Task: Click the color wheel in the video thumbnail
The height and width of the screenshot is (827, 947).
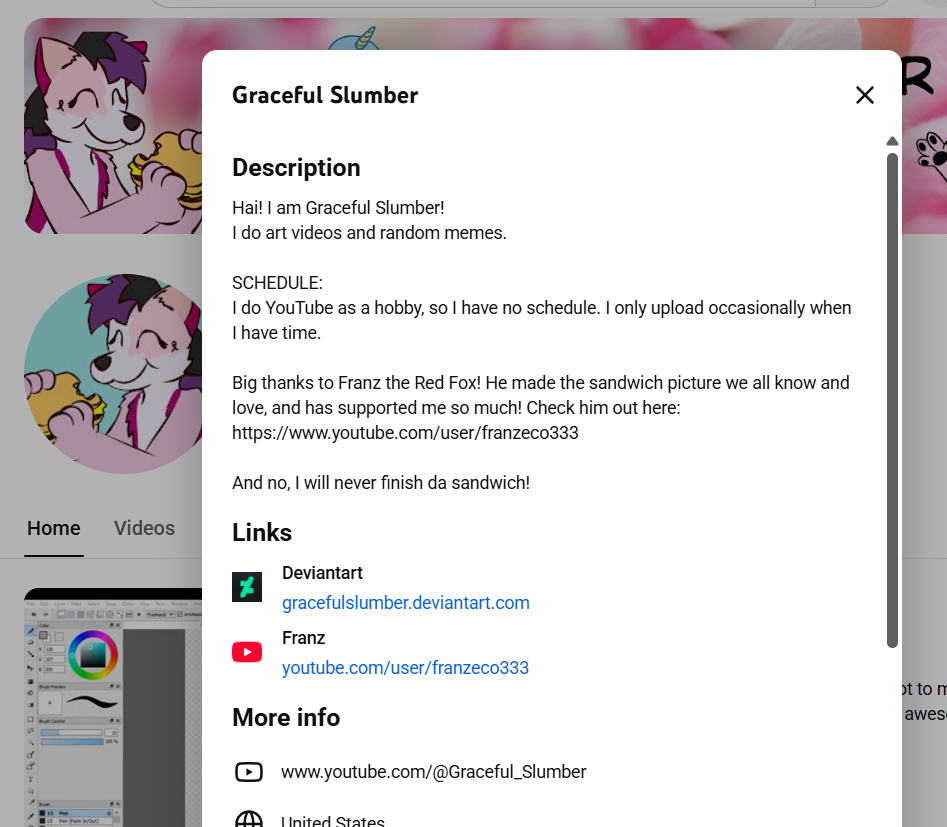Action: (x=93, y=654)
